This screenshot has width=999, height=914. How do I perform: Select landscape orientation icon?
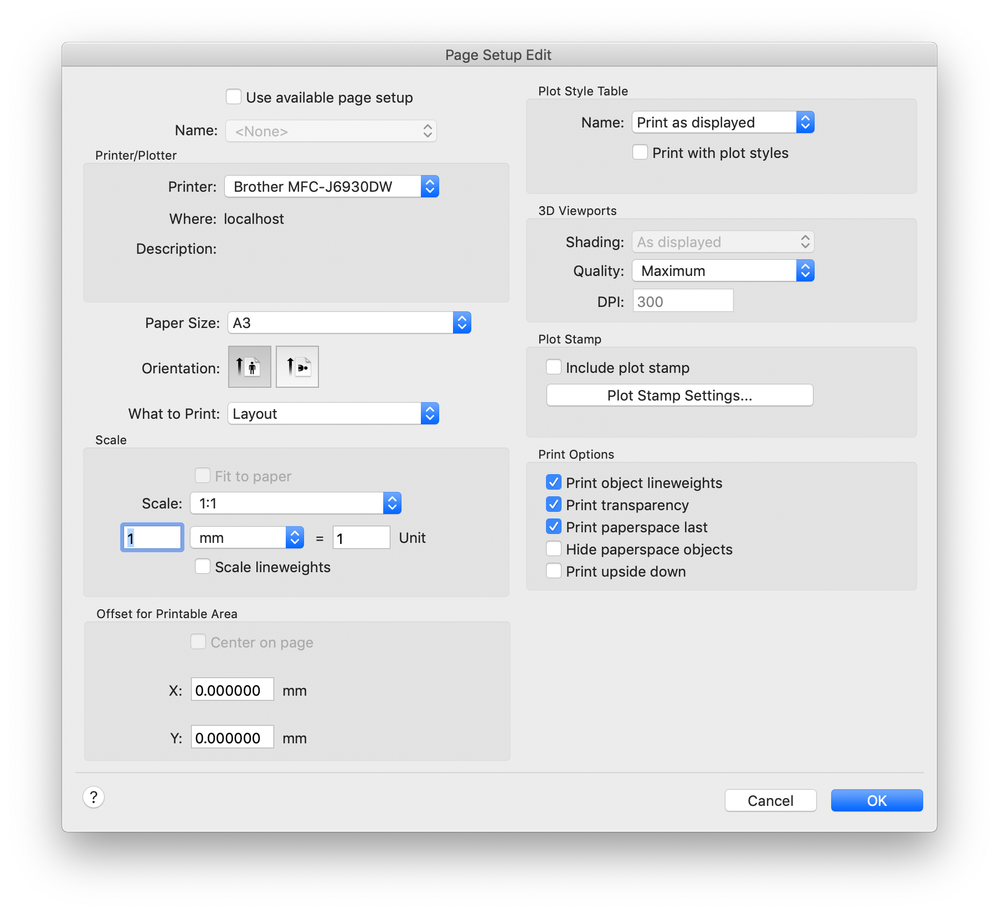pos(297,367)
